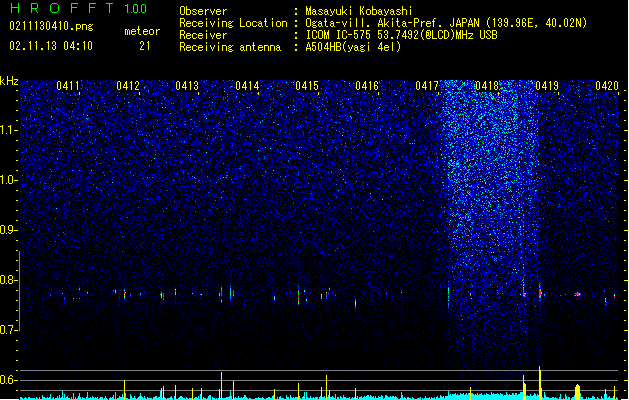
Task: Click the 0.8 kHz axis label
Action: click(9, 280)
